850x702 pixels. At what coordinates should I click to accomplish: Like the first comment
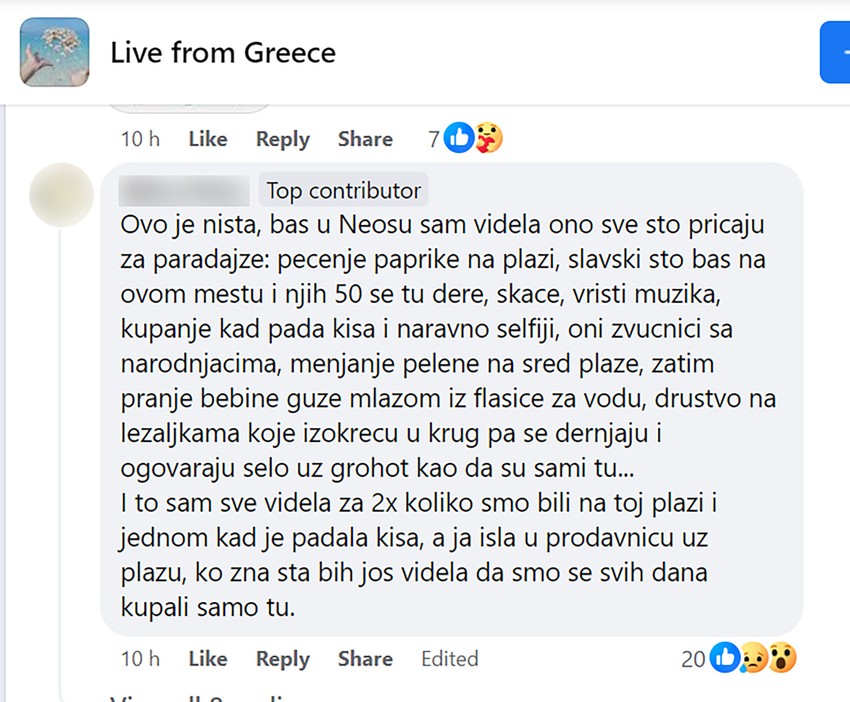(x=207, y=139)
